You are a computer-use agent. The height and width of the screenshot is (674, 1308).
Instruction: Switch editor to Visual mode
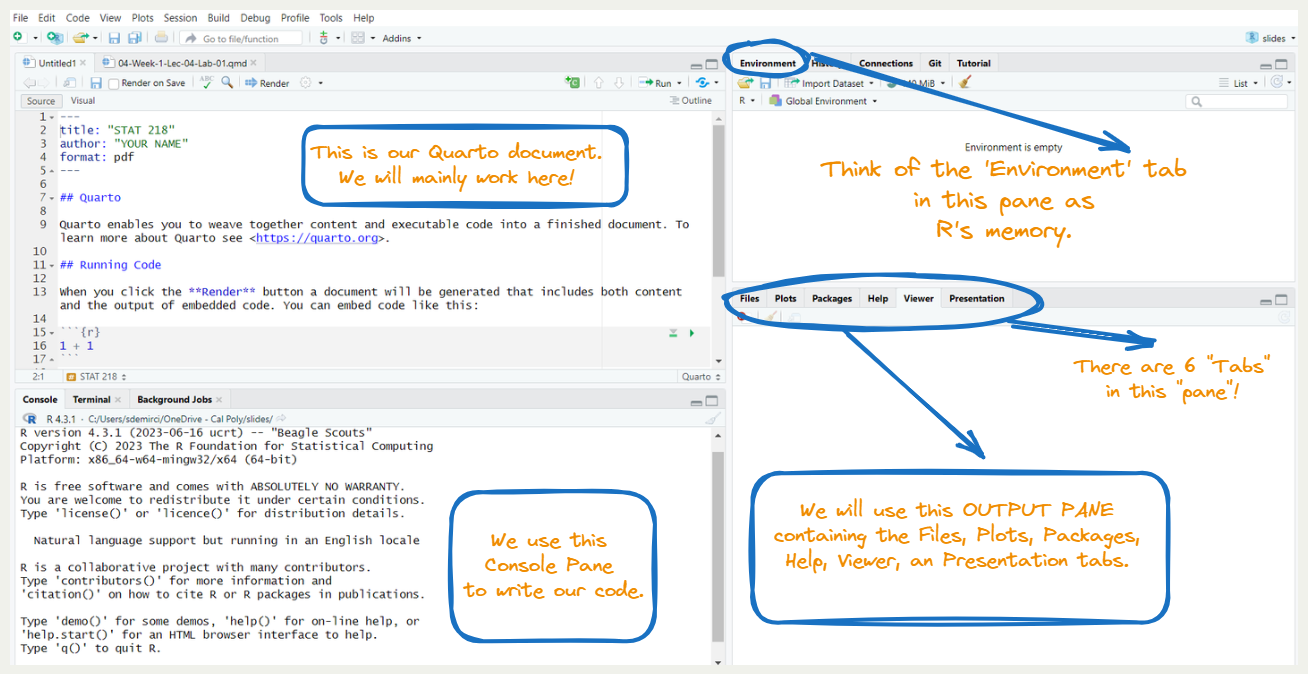coord(83,101)
